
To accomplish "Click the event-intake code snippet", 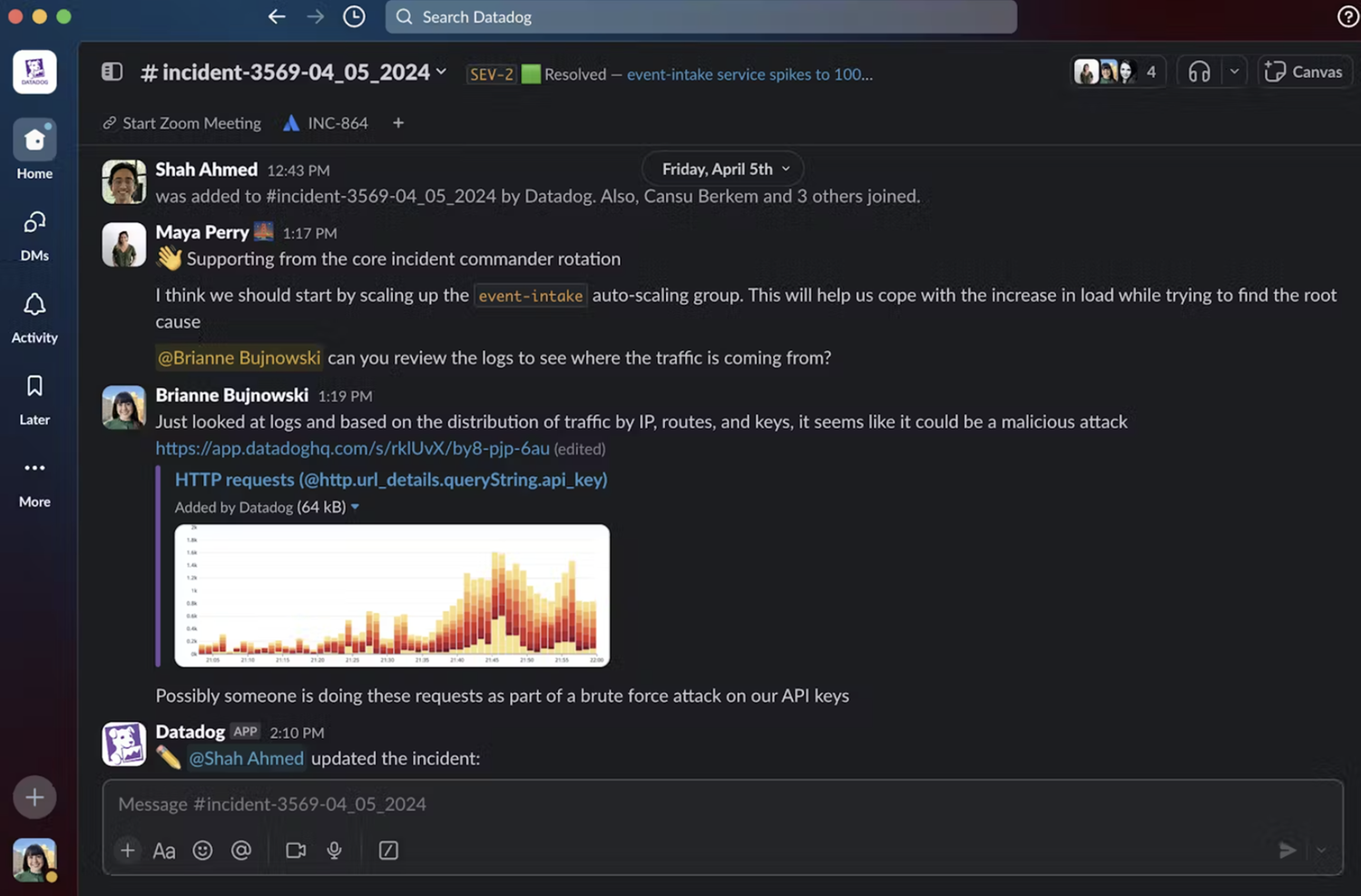I will (531, 296).
